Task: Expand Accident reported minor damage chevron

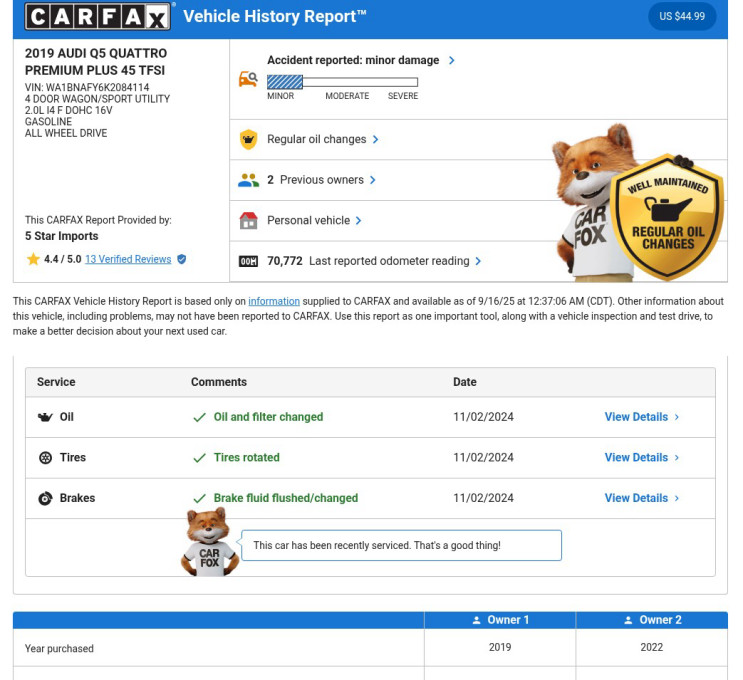Action: pyautogui.click(x=452, y=61)
